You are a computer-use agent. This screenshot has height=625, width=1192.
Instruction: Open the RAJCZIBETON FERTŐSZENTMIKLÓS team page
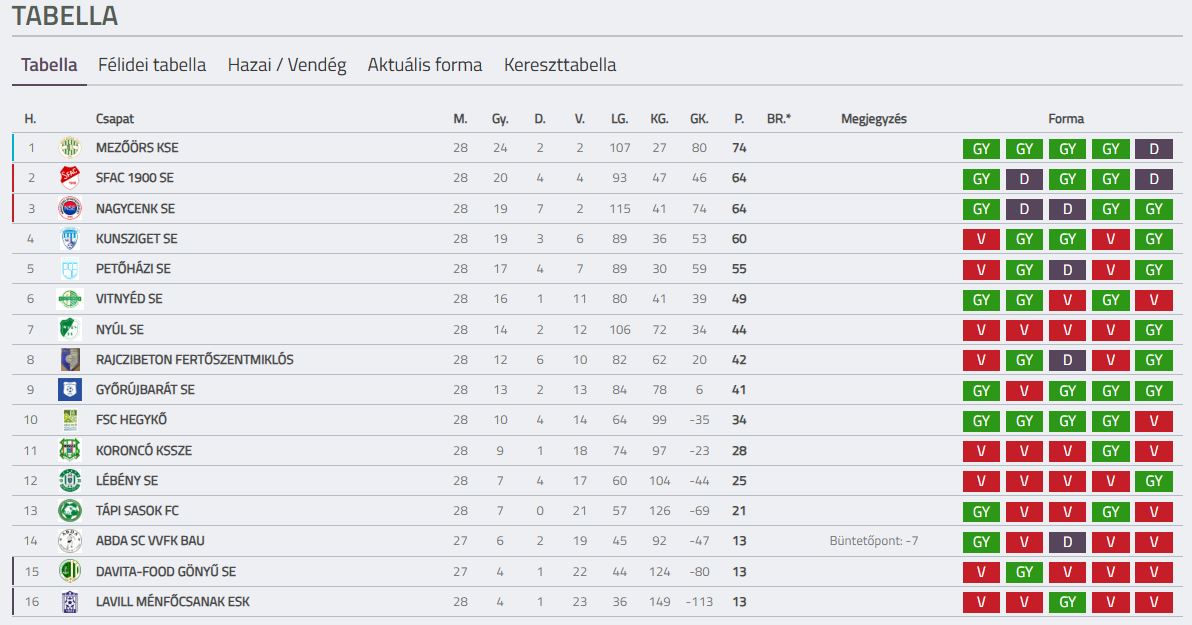pyautogui.click(x=195, y=360)
